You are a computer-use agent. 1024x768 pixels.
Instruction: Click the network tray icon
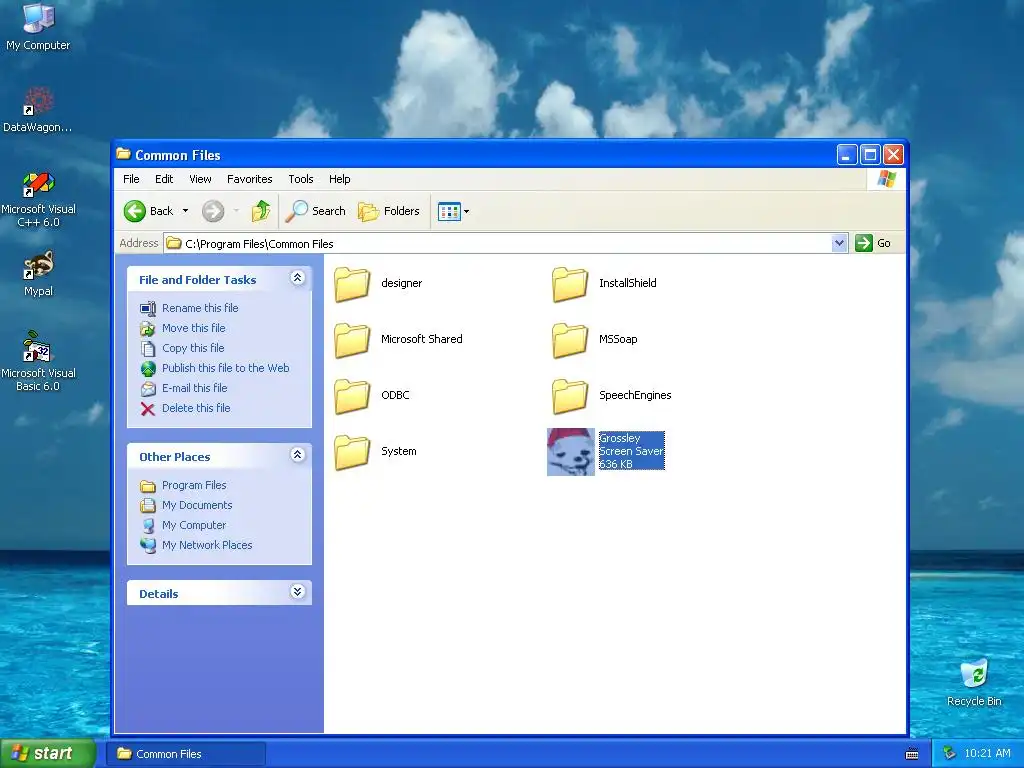[x=949, y=754]
